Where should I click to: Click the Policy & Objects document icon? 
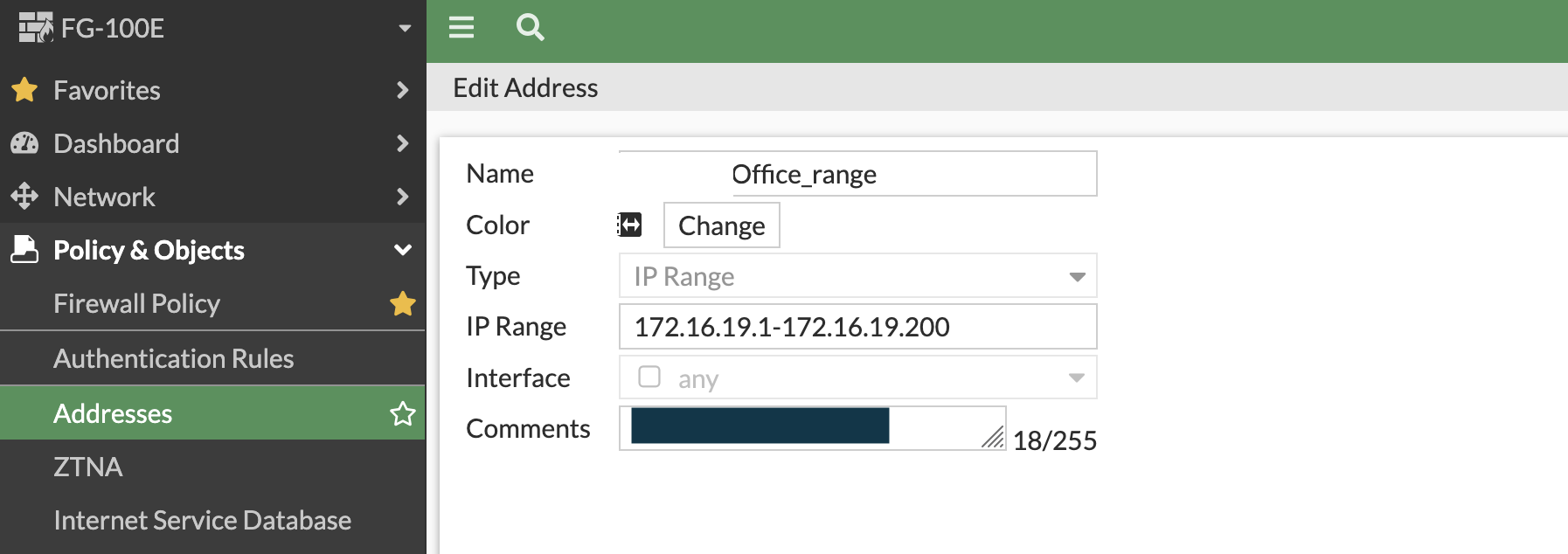(x=24, y=250)
